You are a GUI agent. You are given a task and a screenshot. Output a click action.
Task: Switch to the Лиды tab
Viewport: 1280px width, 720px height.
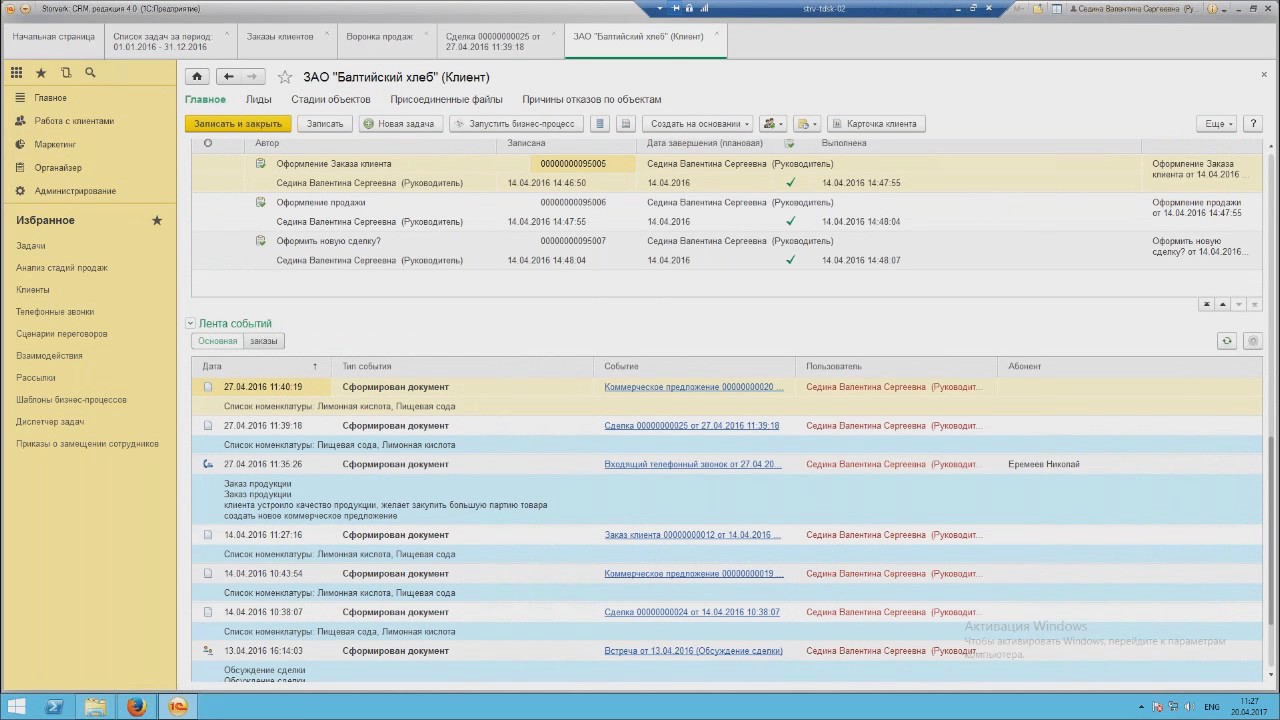click(x=258, y=99)
